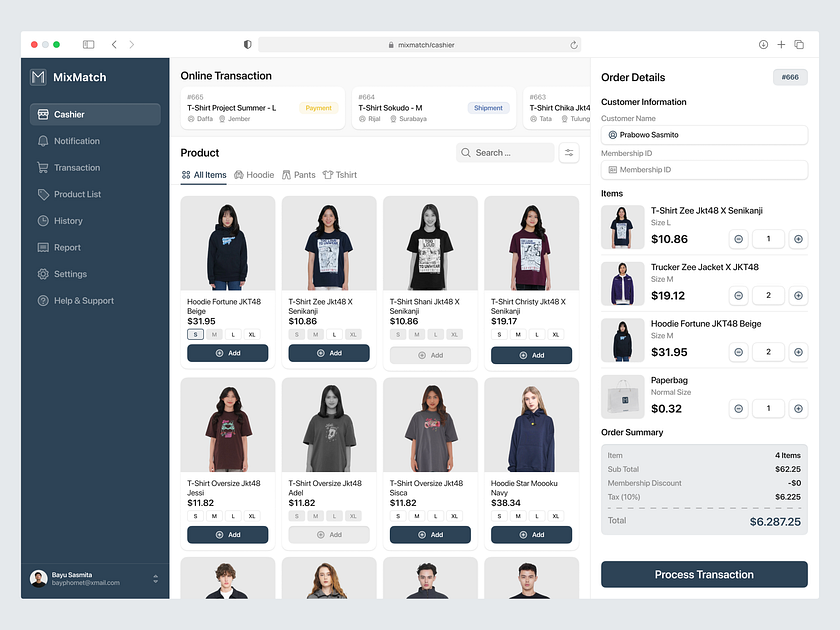Decrease Paperbag quantity with minus icon
The image size is (840, 630).
pyautogui.click(x=739, y=409)
